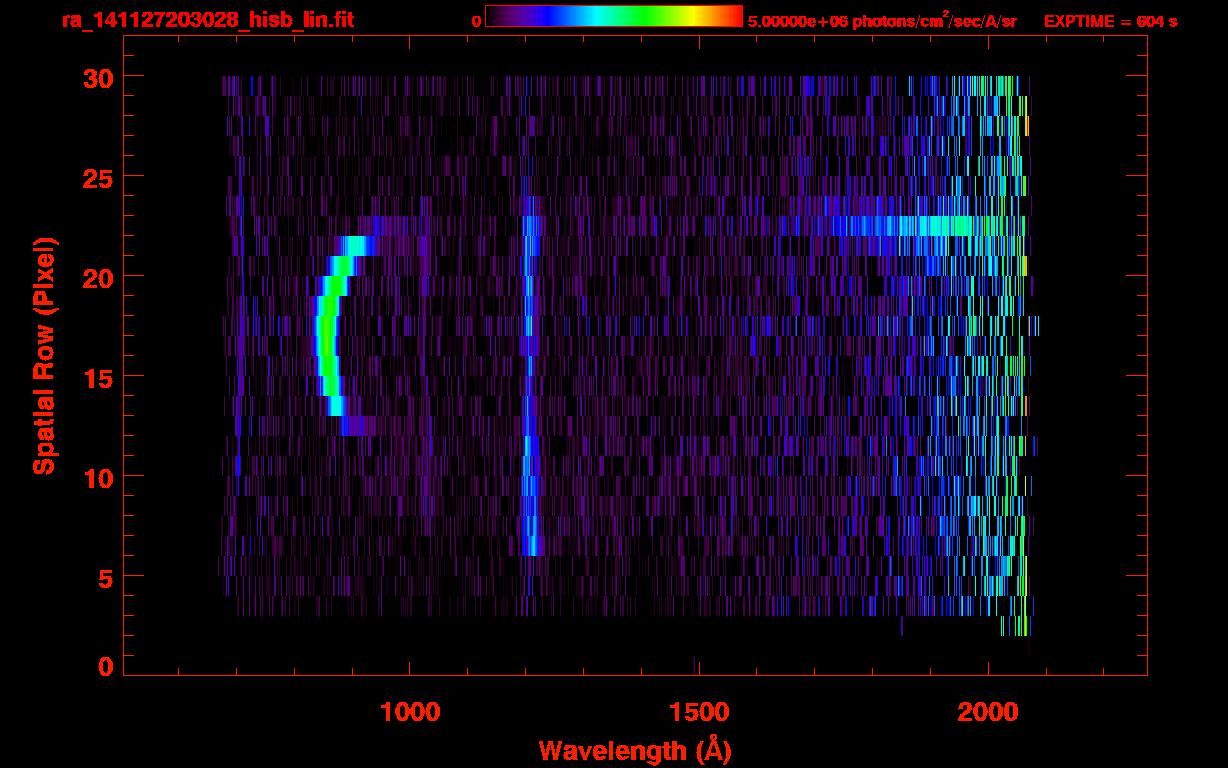Image resolution: width=1228 pixels, height=768 pixels.
Task: Click the rainbow color scale bar
Action: click(x=614, y=16)
